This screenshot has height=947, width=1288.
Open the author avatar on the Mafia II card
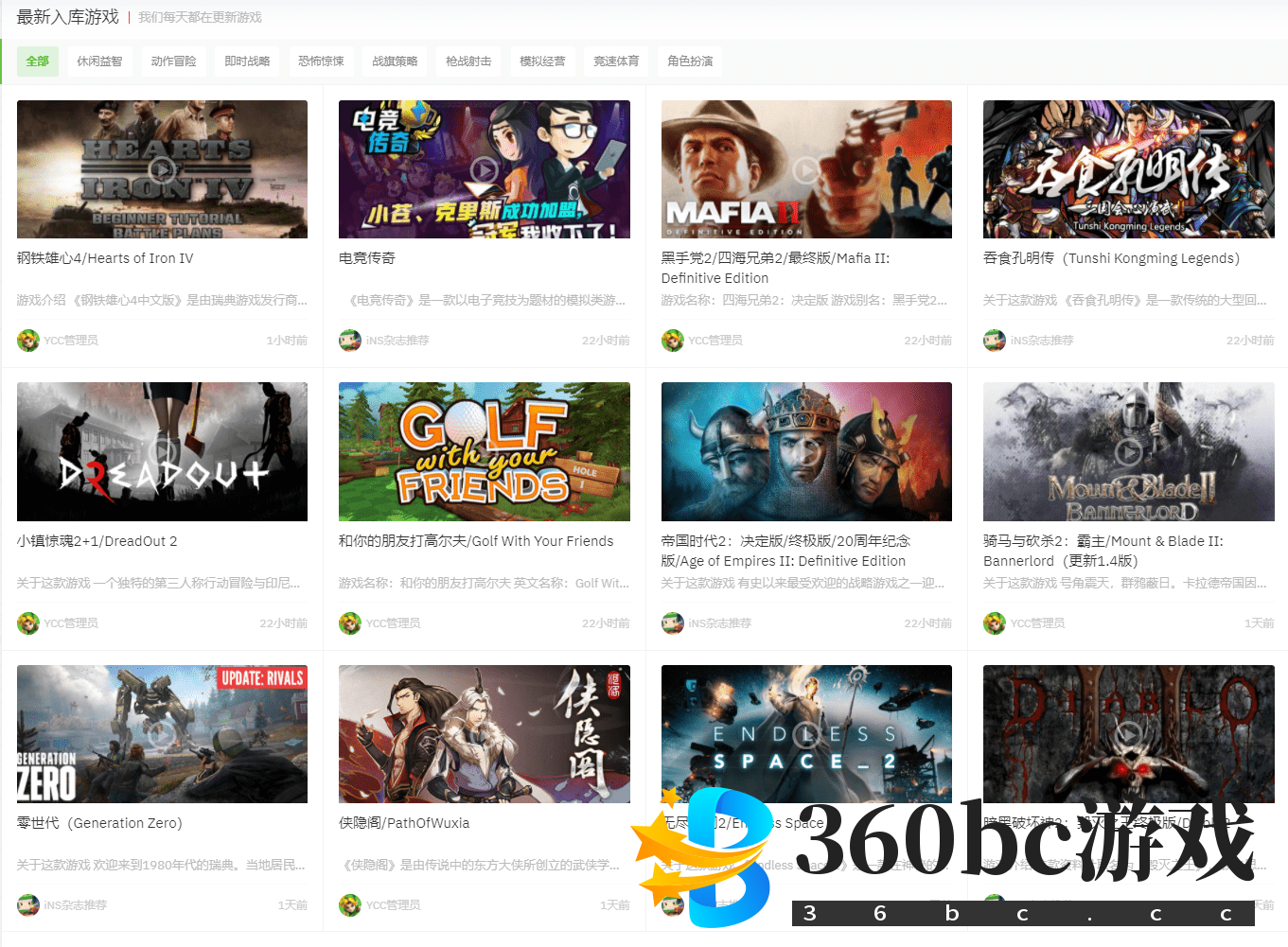pos(673,340)
